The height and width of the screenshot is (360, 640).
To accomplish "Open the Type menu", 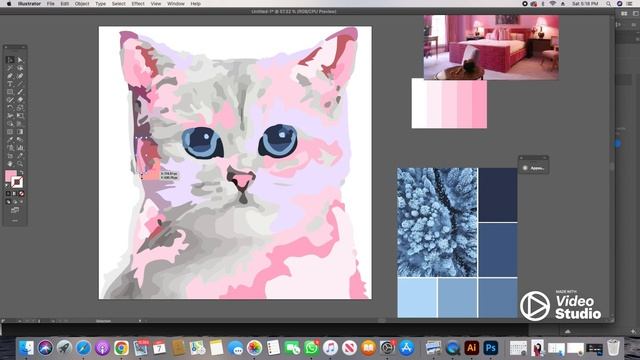I will 100,4.
